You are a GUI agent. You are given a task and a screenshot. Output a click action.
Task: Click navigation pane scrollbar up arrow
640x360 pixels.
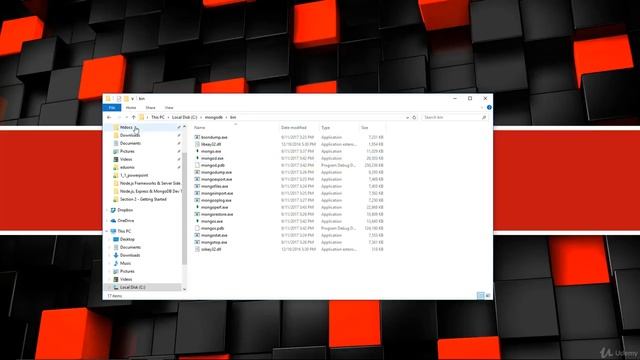pos(184,127)
